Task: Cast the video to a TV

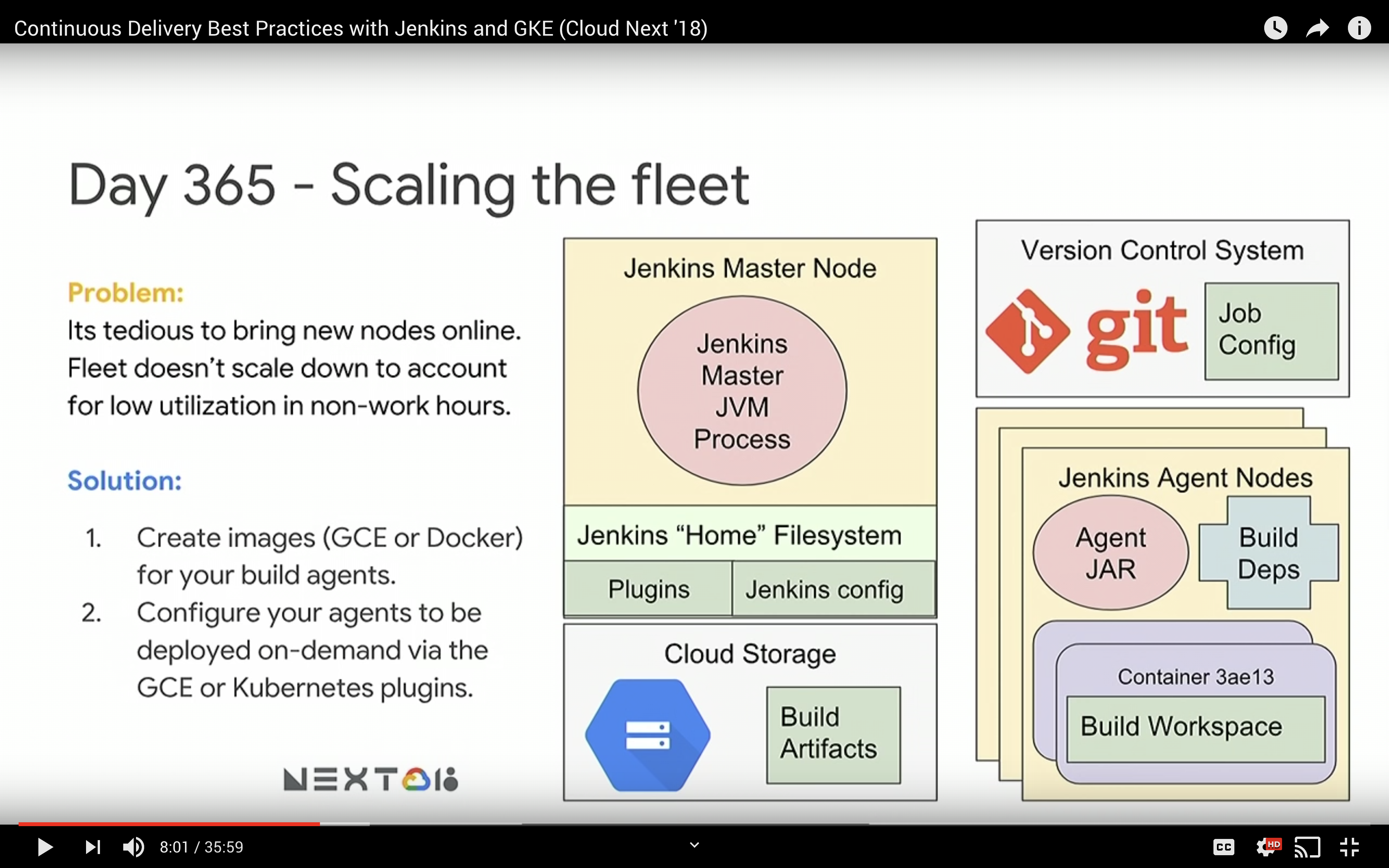Action: 1307,847
